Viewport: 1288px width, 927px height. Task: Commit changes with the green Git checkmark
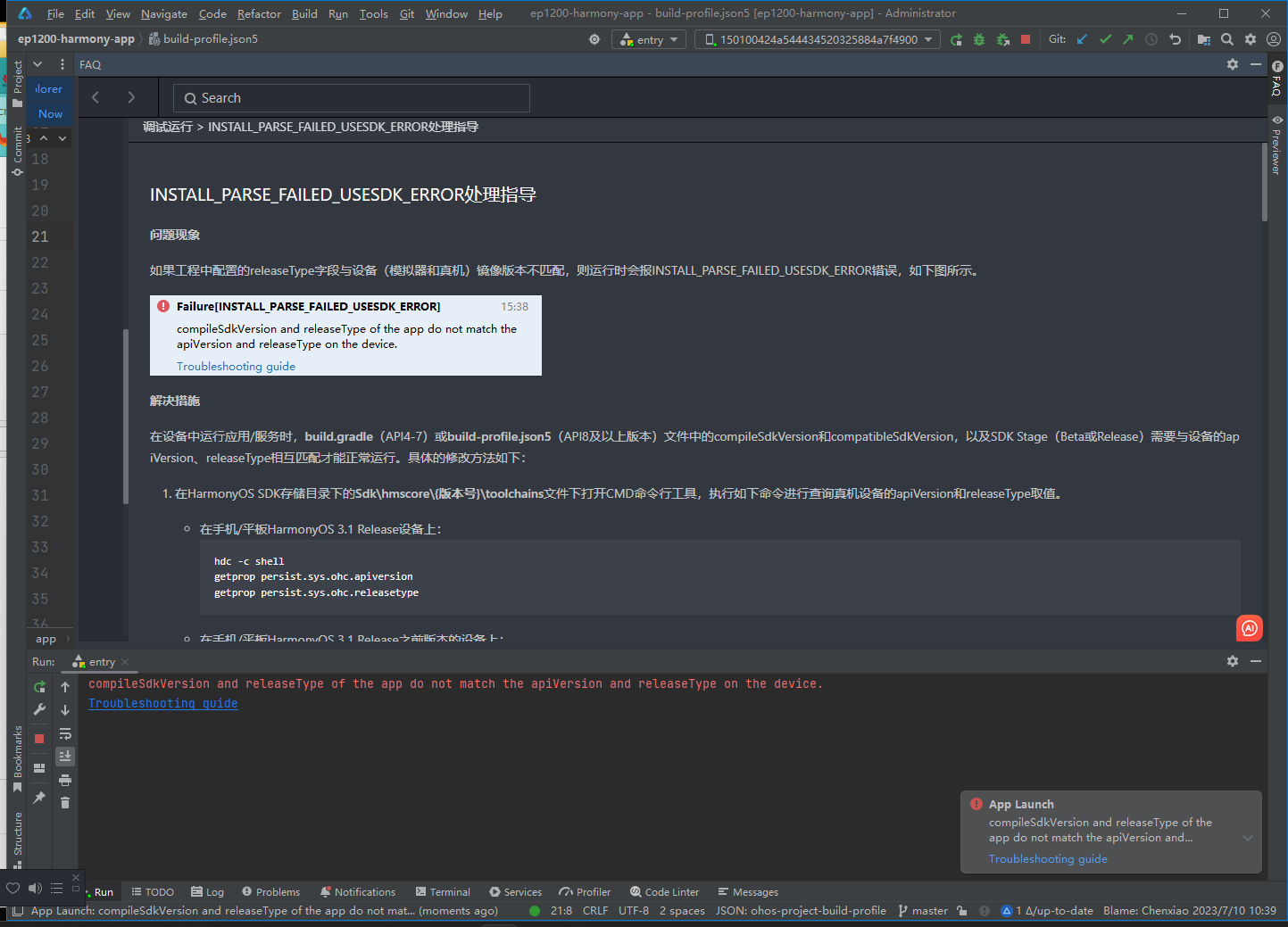(x=1105, y=39)
